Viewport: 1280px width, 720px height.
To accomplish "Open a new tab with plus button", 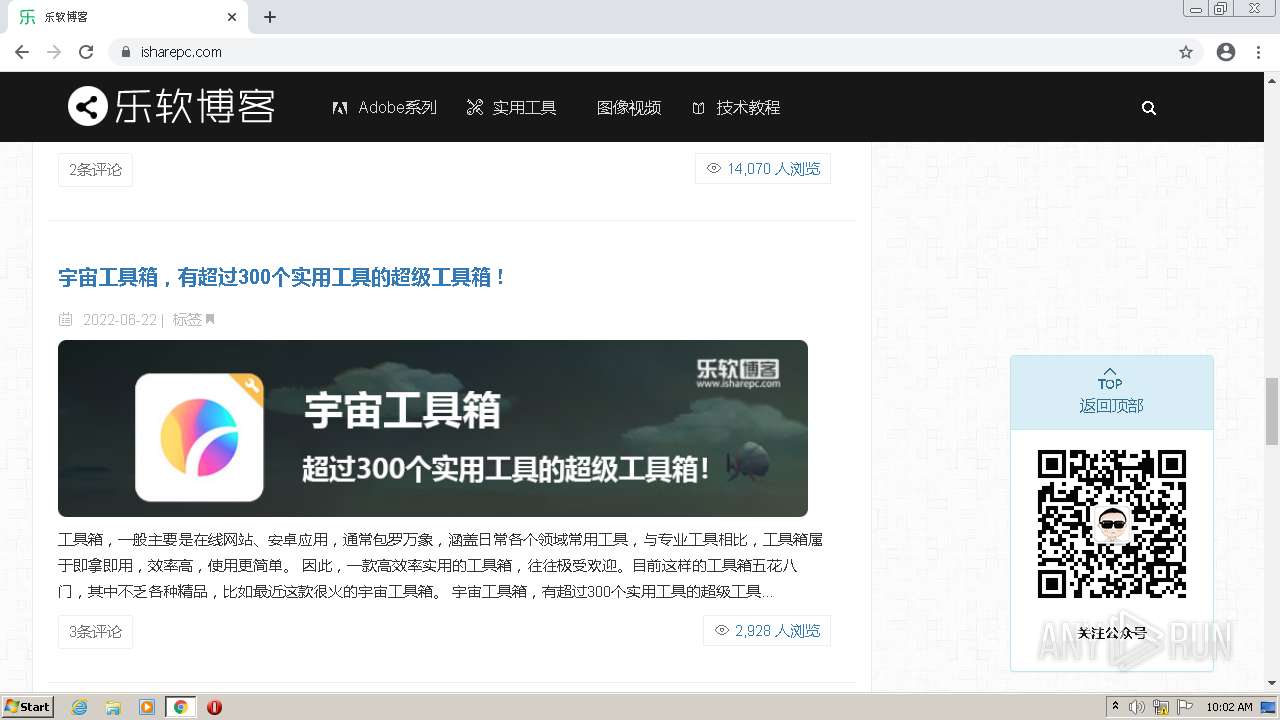I will pos(270,17).
